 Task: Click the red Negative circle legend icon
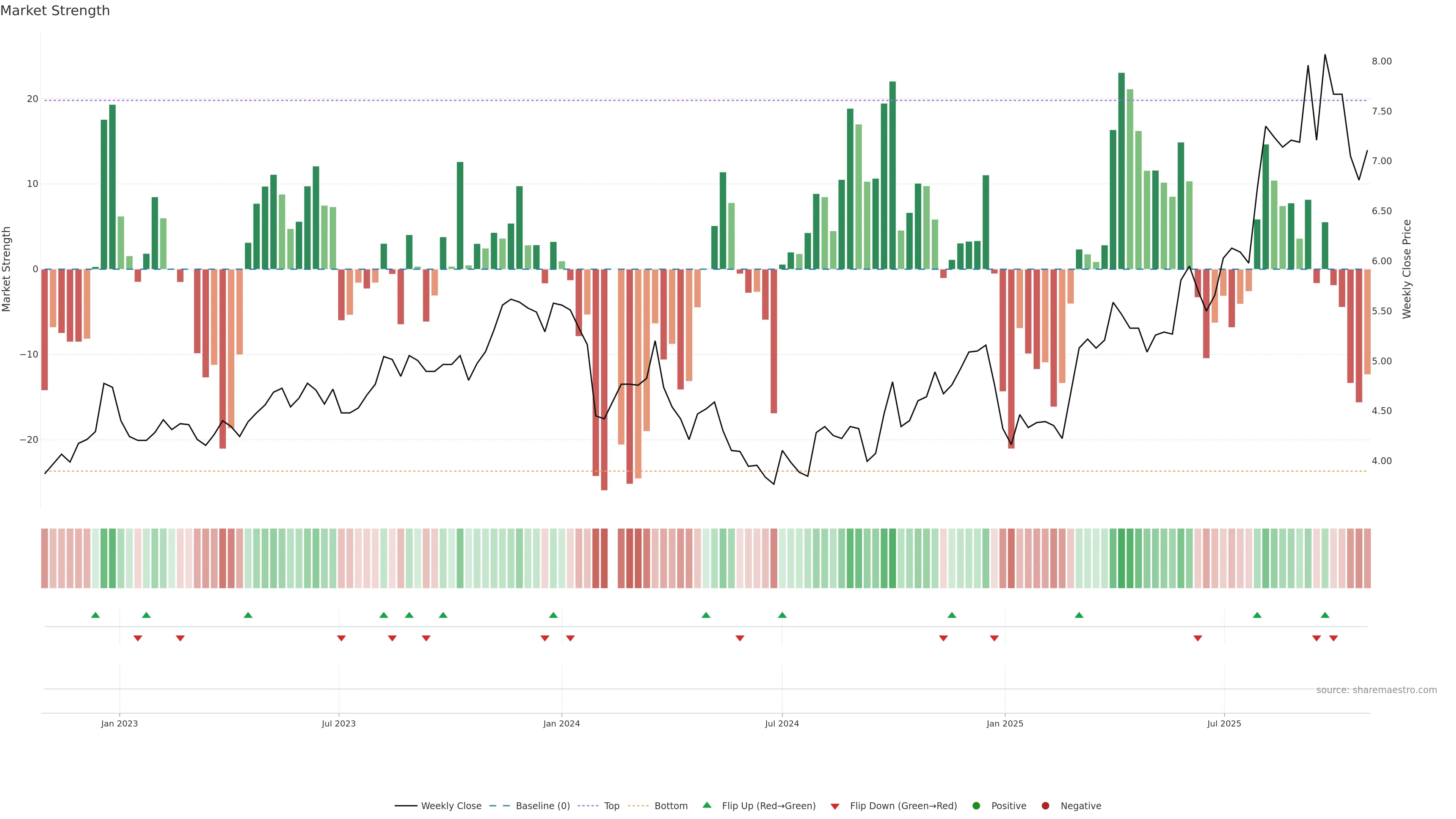(1045, 805)
